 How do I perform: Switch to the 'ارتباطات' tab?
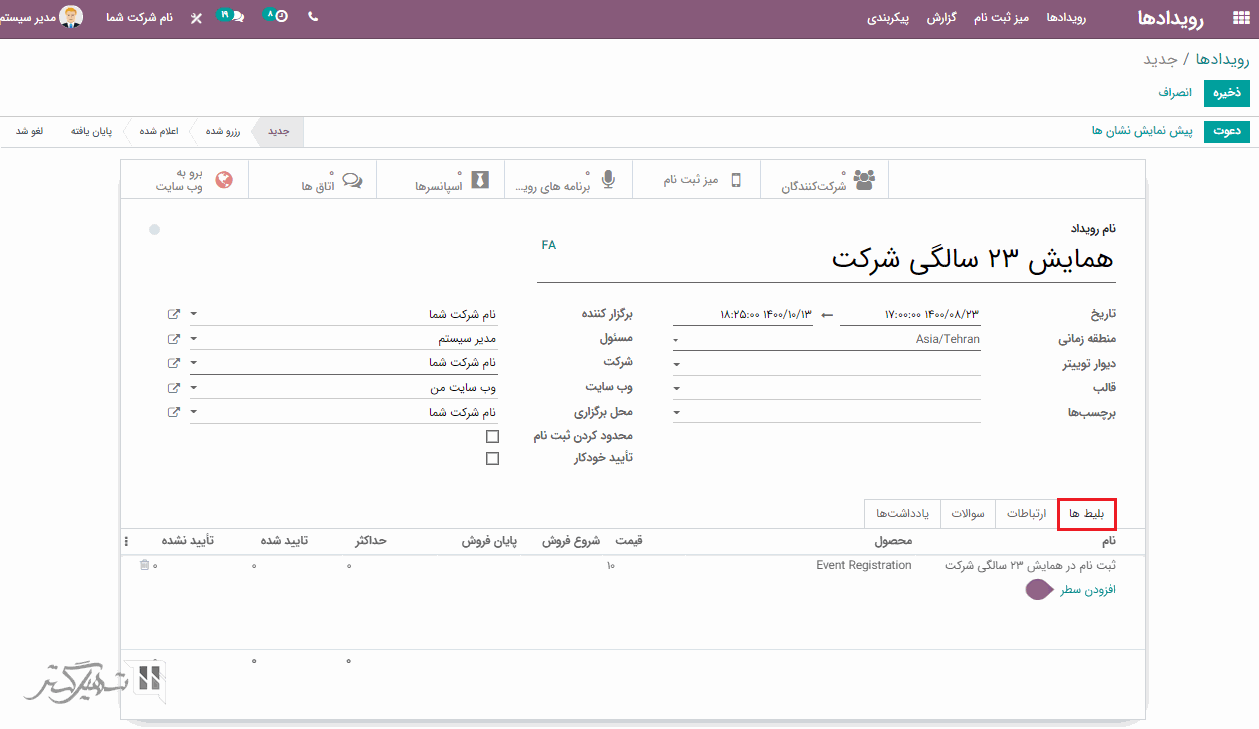(1026, 514)
